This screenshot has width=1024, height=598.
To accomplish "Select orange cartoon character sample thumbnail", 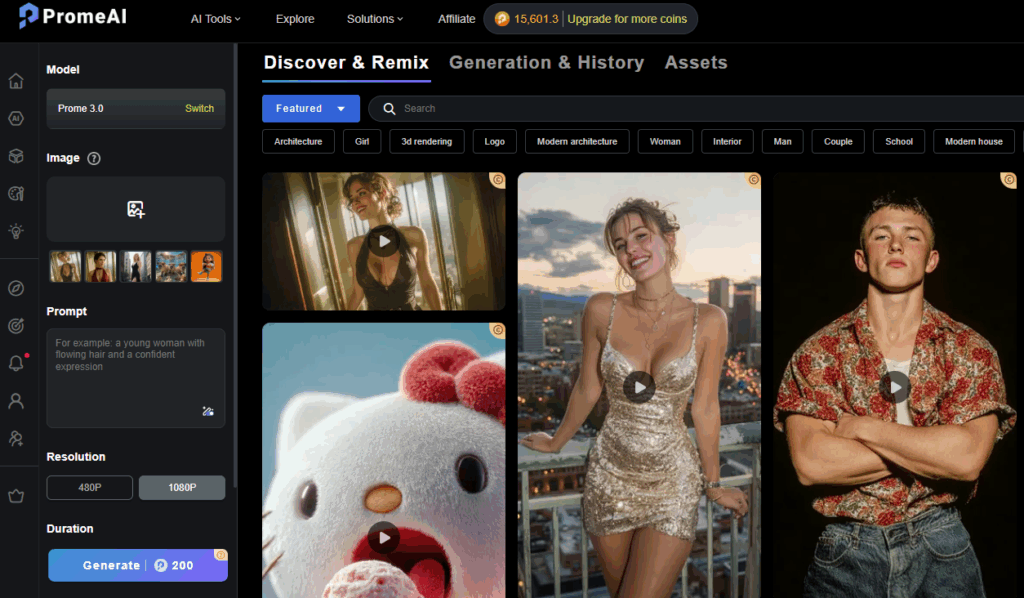I will (x=206, y=266).
